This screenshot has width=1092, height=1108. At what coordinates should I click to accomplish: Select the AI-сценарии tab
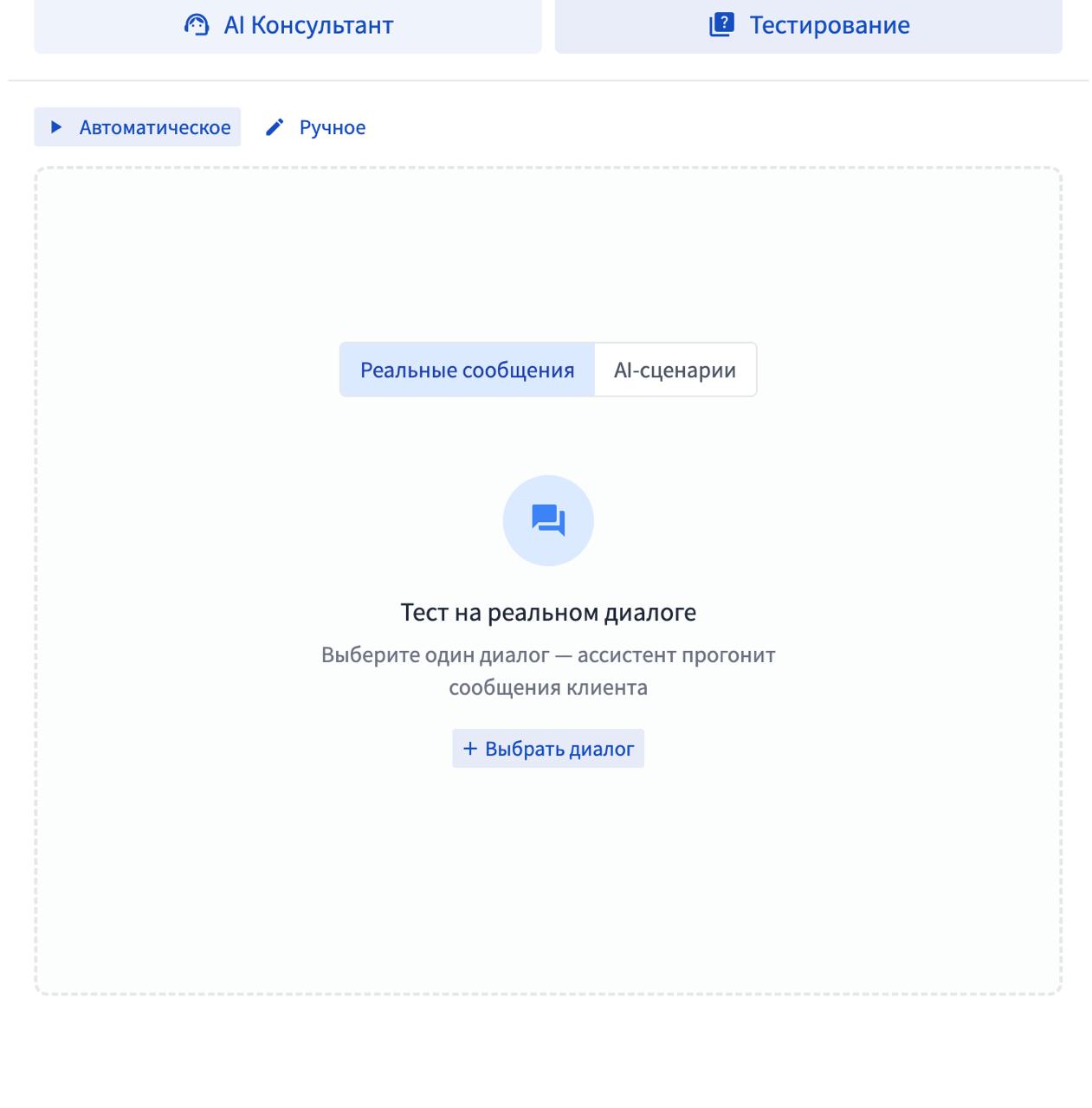coord(675,370)
